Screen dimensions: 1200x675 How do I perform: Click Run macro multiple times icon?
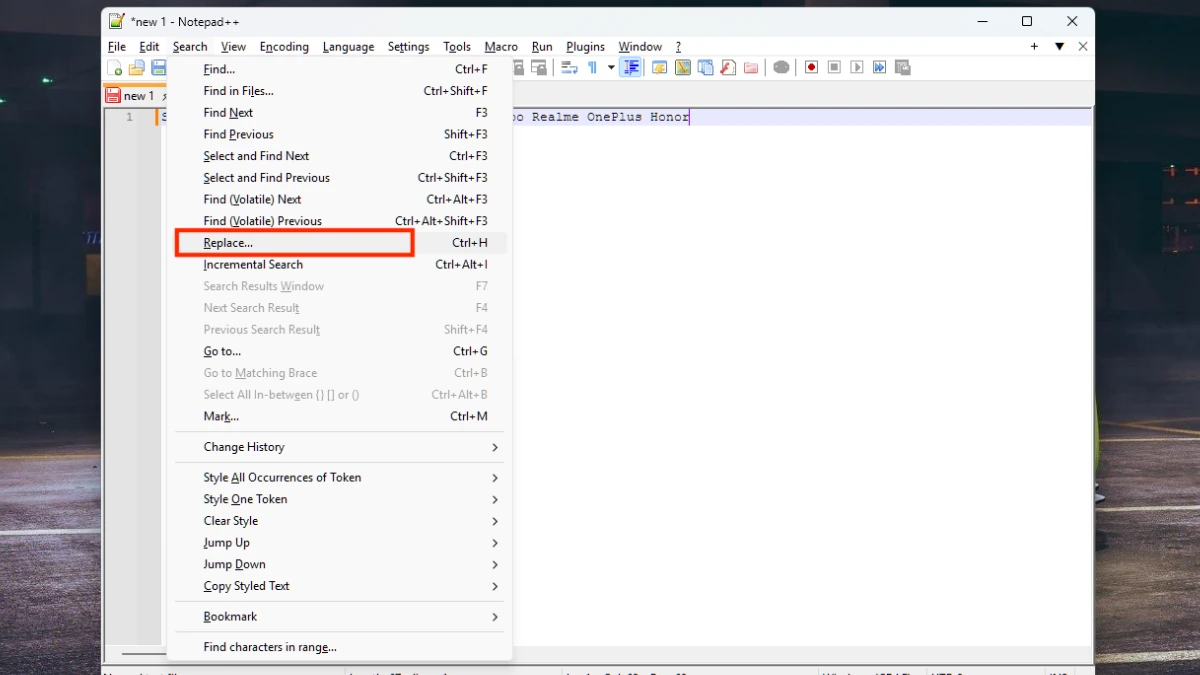[879, 68]
